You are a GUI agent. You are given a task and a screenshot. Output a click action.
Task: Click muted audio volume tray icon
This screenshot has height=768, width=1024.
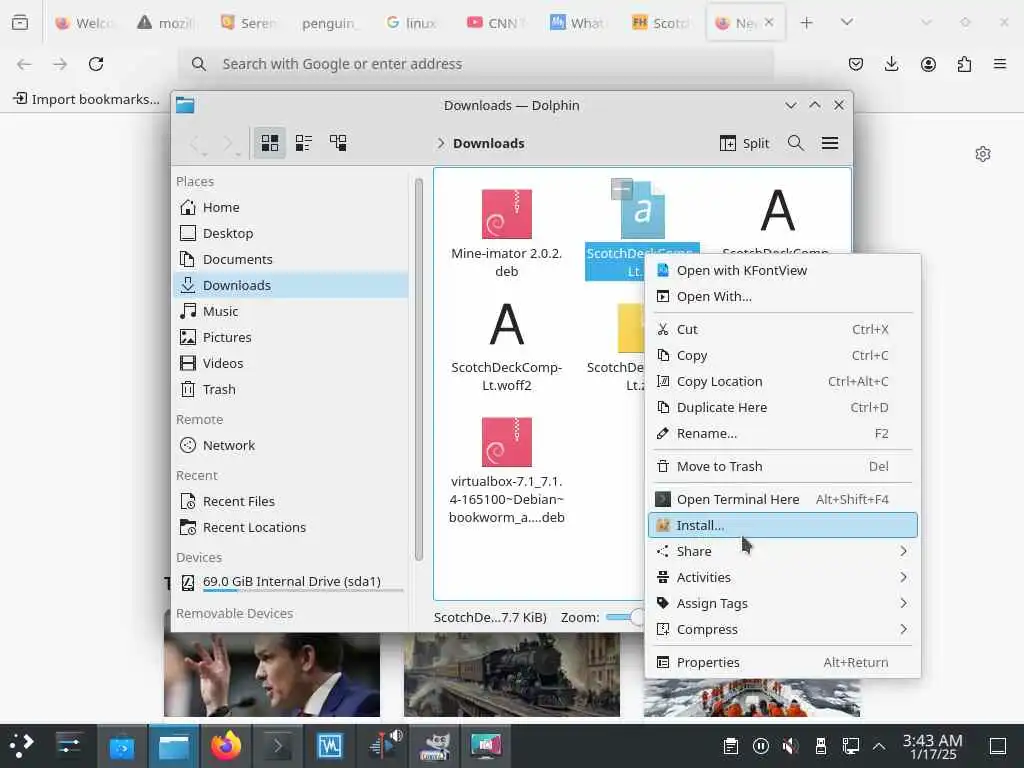pyautogui.click(x=790, y=746)
